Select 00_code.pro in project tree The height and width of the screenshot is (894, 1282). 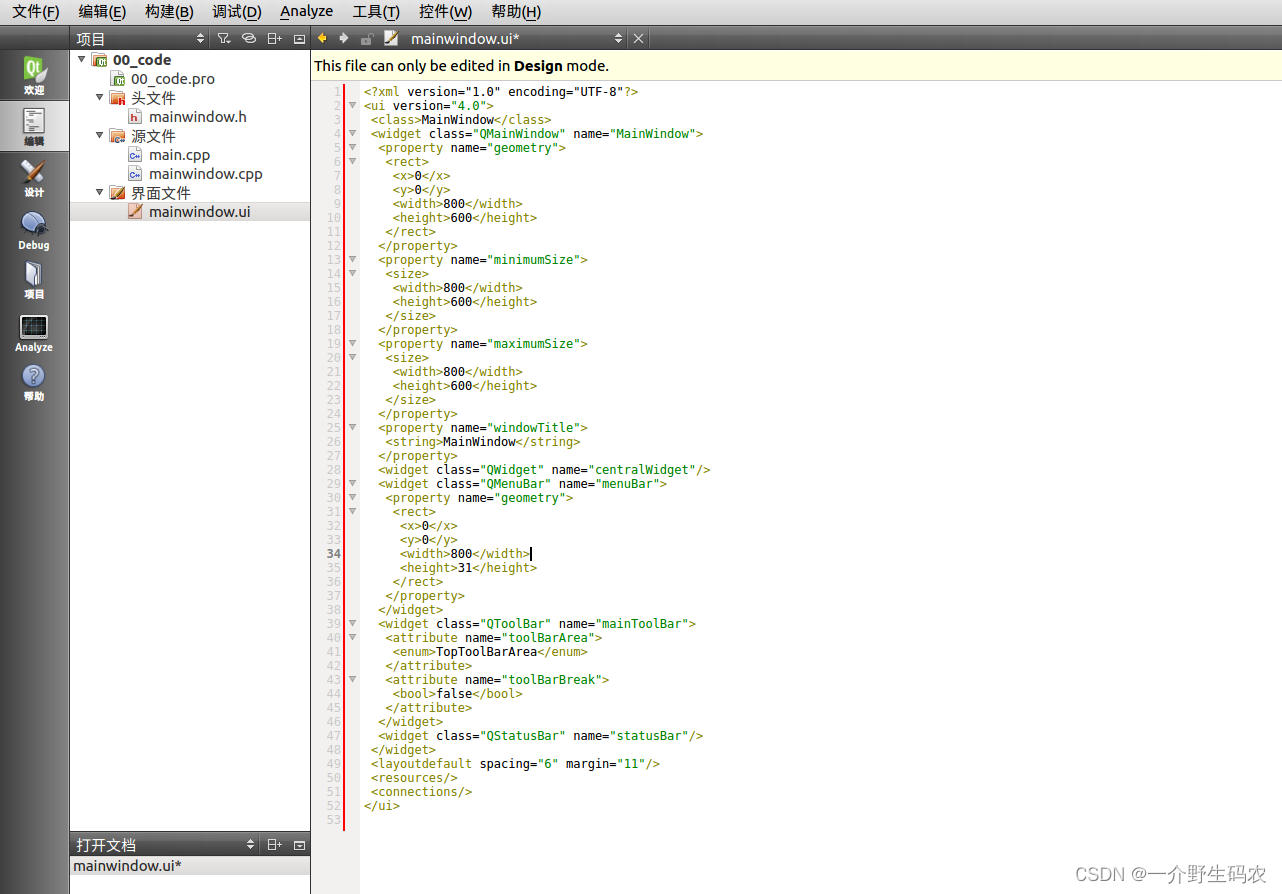coord(172,78)
